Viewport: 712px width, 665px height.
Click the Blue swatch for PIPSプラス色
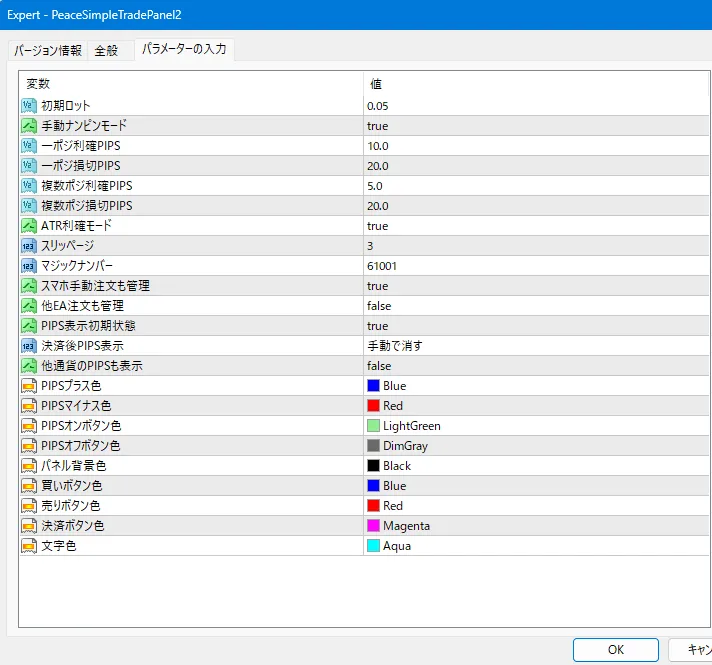pyautogui.click(x=373, y=386)
